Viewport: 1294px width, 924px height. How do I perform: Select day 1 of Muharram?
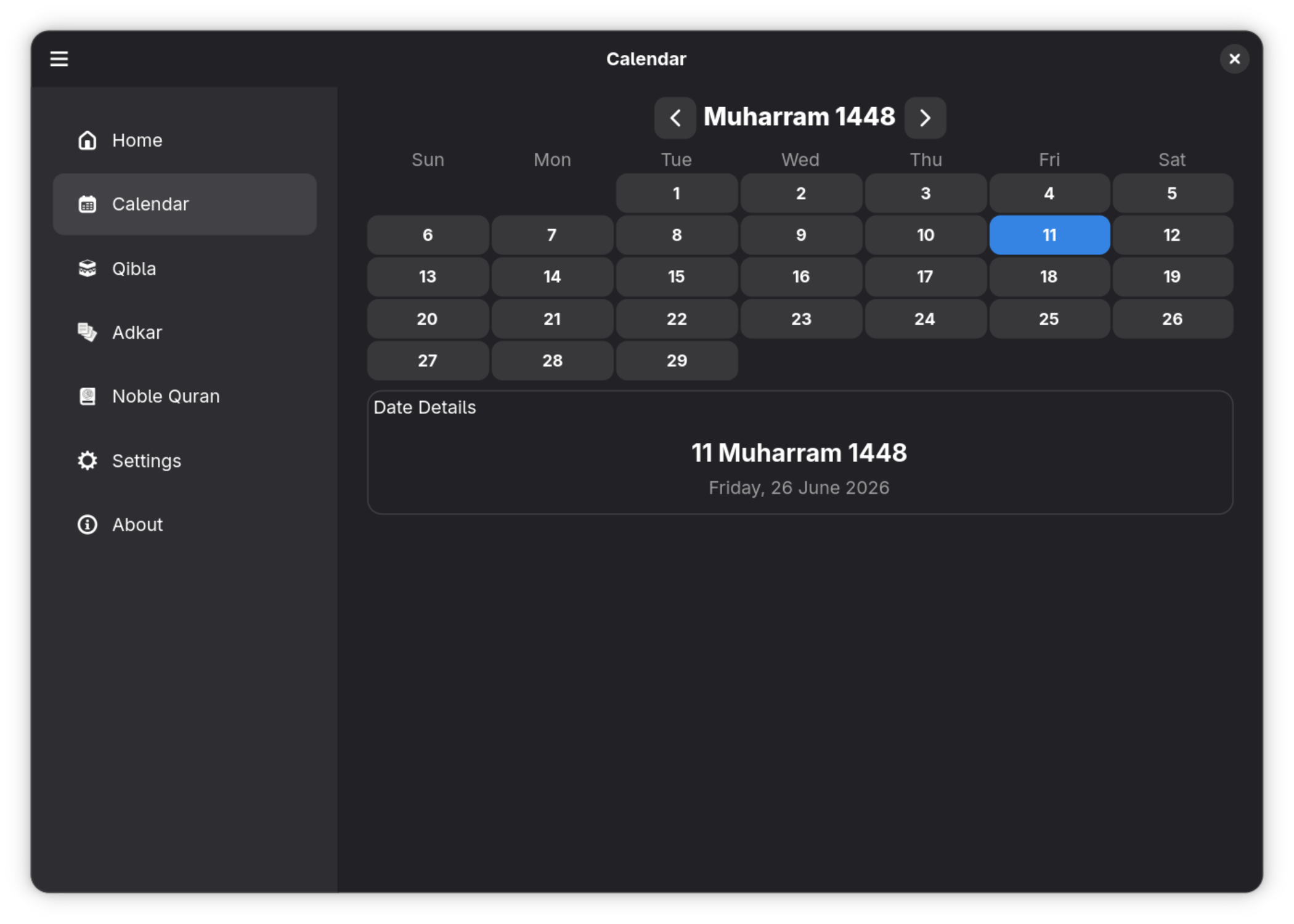pos(677,193)
